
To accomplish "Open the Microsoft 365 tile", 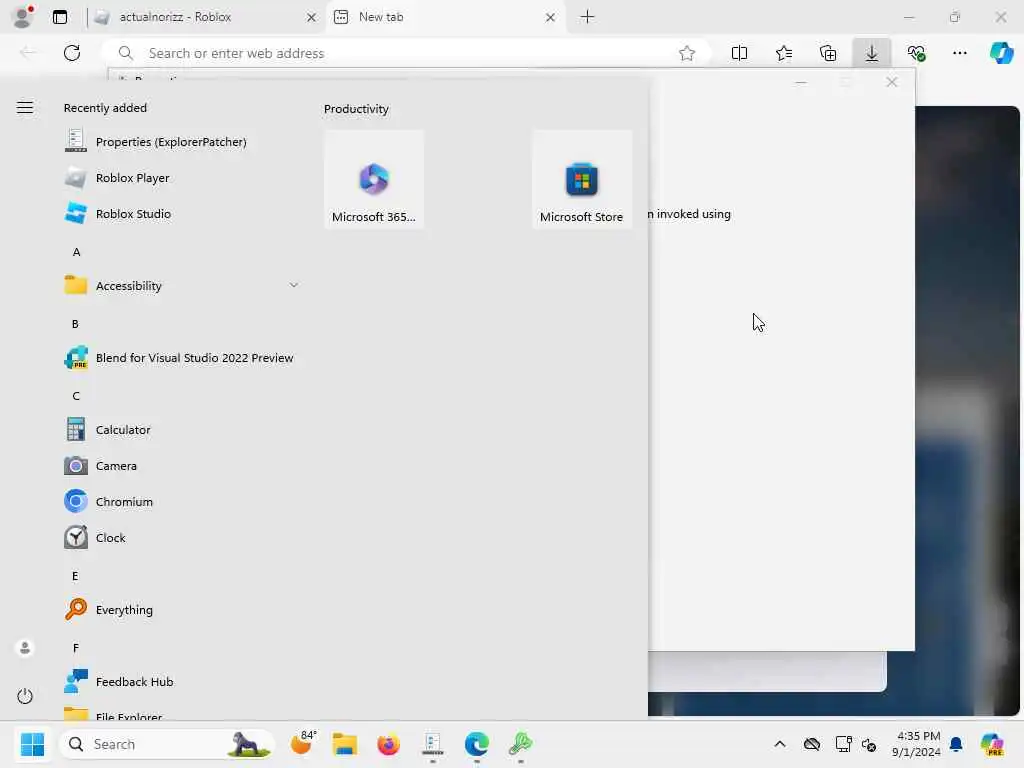I will pyautogui.click(x=374, y=180).
